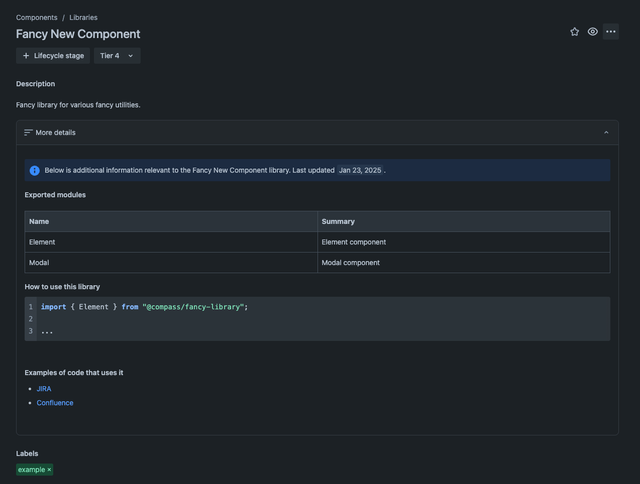Image resolution: width=640 pixels, height=484 pixels.
Task: Click the Fancy New Component title
Action: click(78, 34)
